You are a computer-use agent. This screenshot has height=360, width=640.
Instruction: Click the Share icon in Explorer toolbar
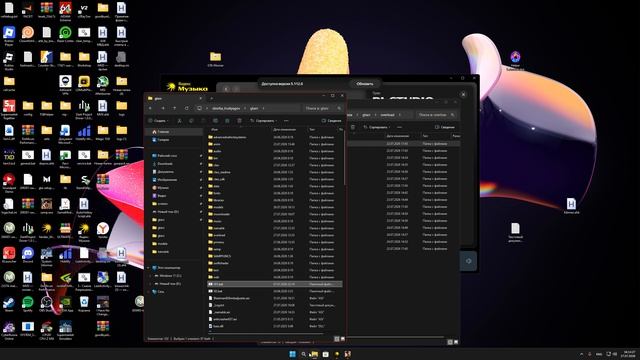[x=227, y=121]
